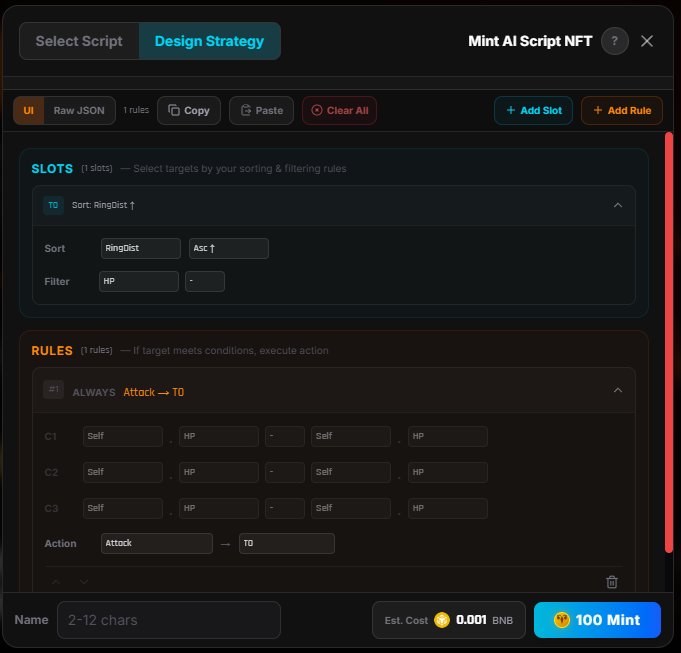Click the 100 Mint button
The image size is (681, 653).
[597, 620]
